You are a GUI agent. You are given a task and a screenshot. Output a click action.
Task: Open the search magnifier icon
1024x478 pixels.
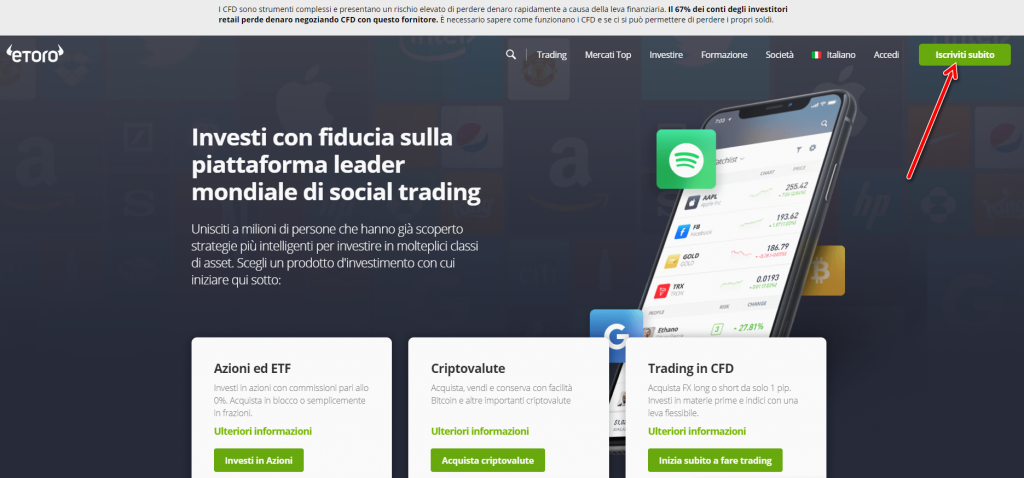point(511,54)
